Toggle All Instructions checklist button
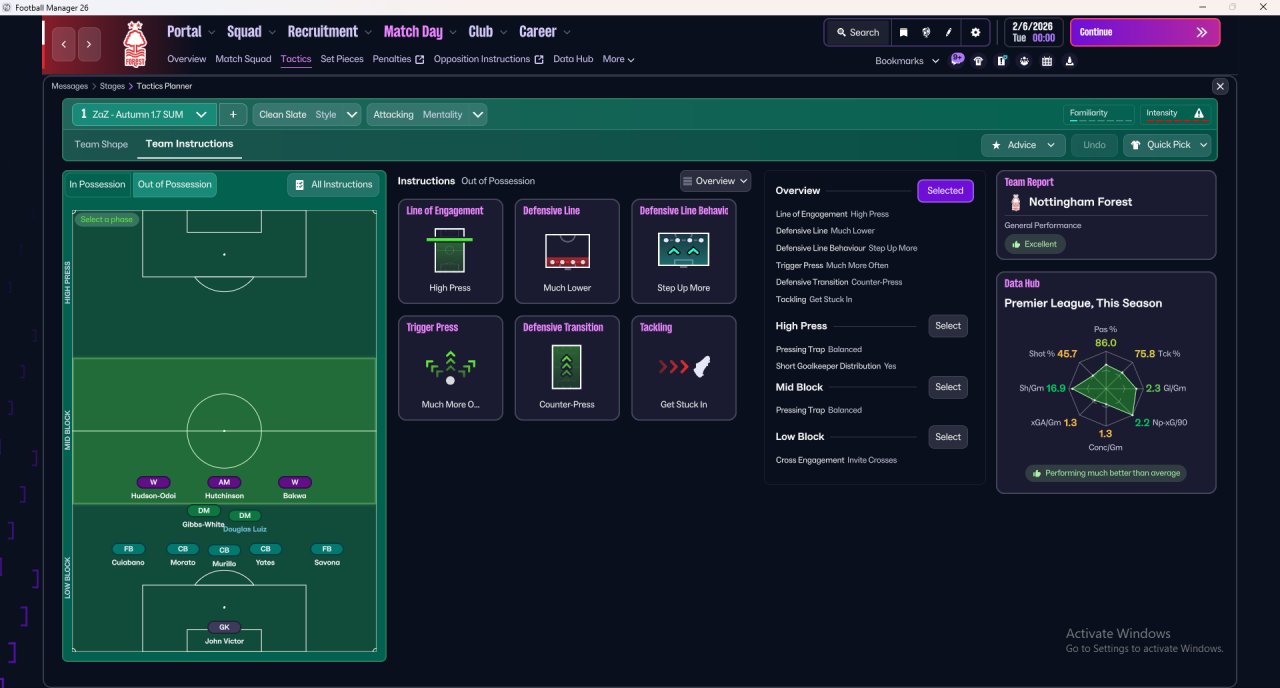Image resolution: width=1280 pixels, height=688 pixels. point(333,184)
